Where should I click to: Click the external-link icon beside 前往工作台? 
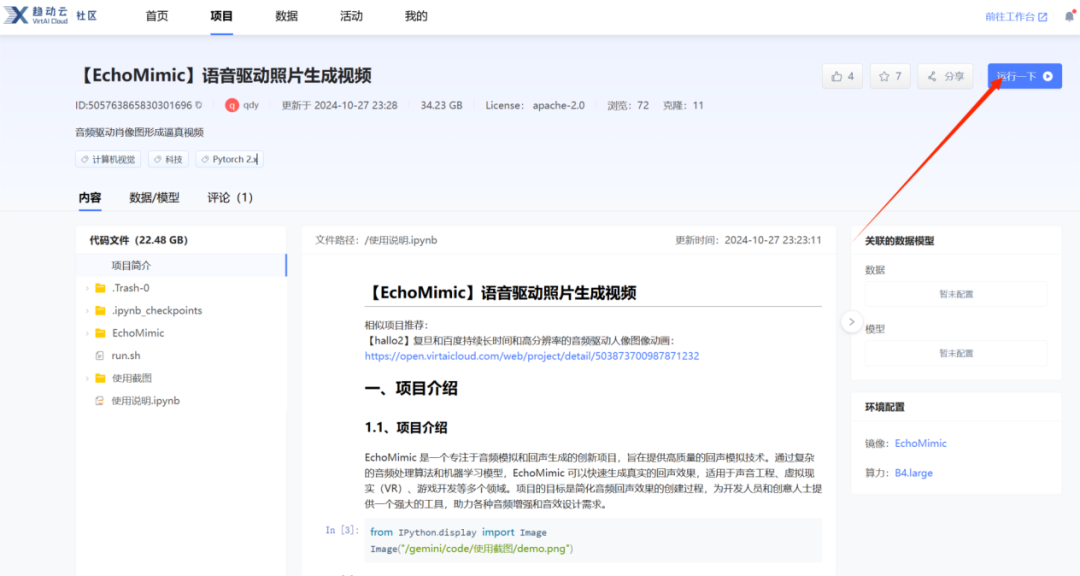tap(1043, 17)
